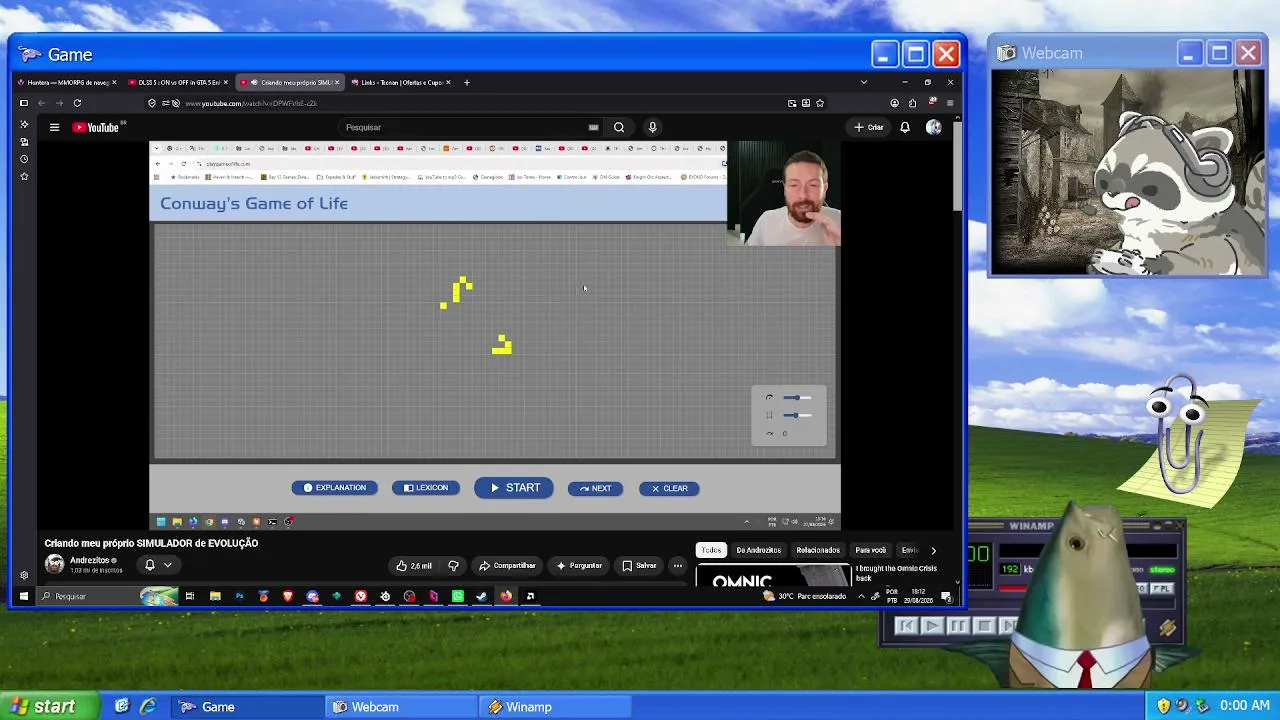Toggle the channel notification bell
This screenshot has height=720, width=1280.
[x=150, y=565]
